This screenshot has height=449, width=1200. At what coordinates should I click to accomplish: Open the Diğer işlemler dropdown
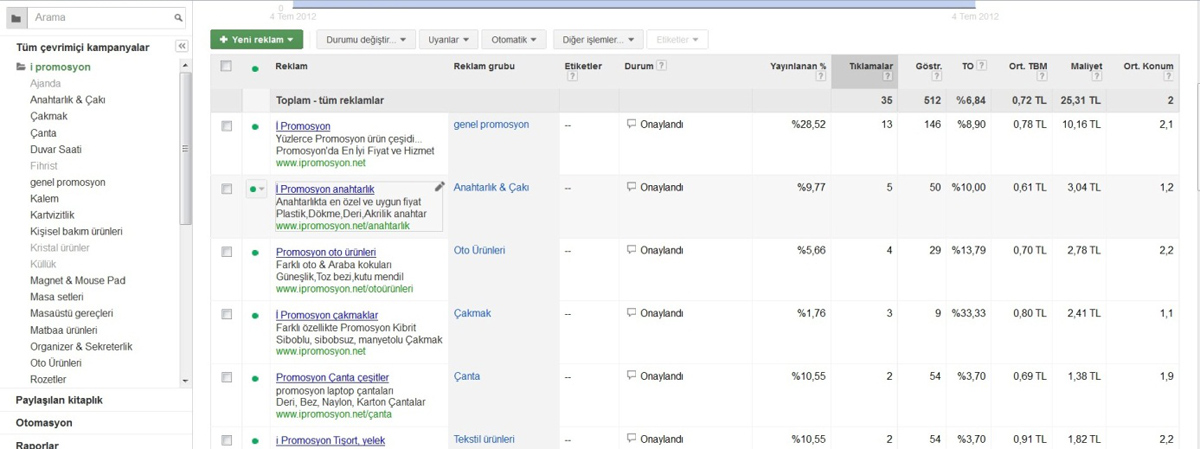tap(597, 39)
